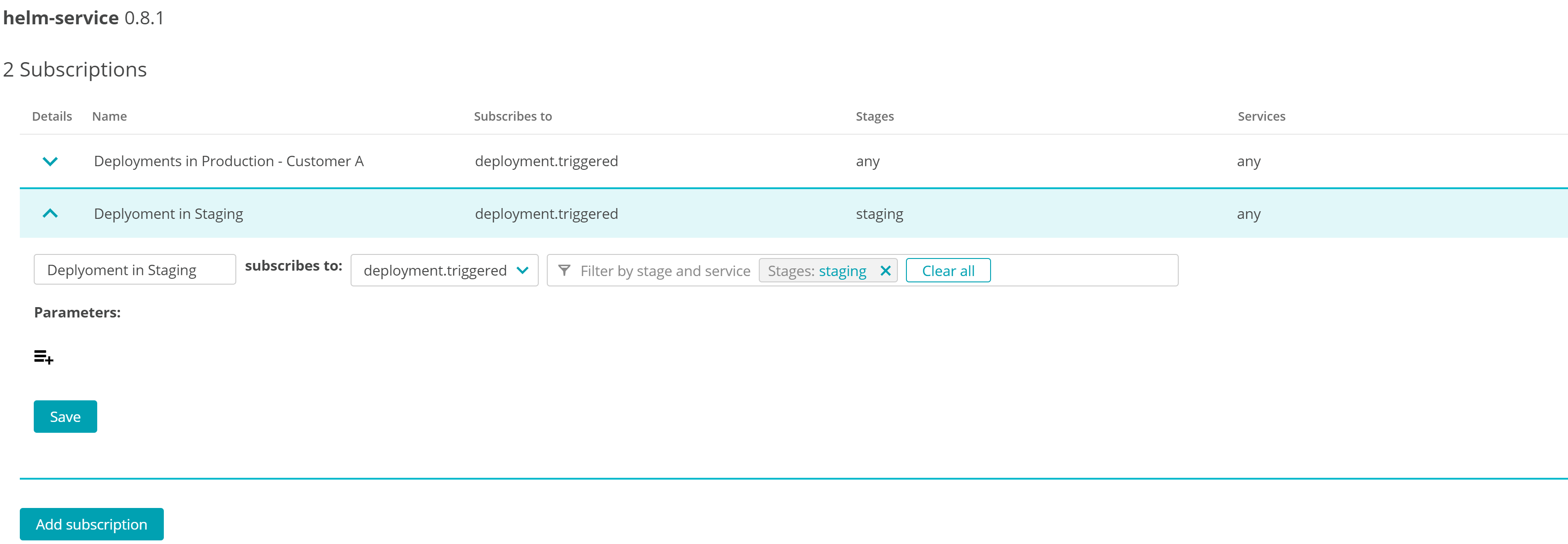Click the collapse chevron for Staging row

pos(50,213)
